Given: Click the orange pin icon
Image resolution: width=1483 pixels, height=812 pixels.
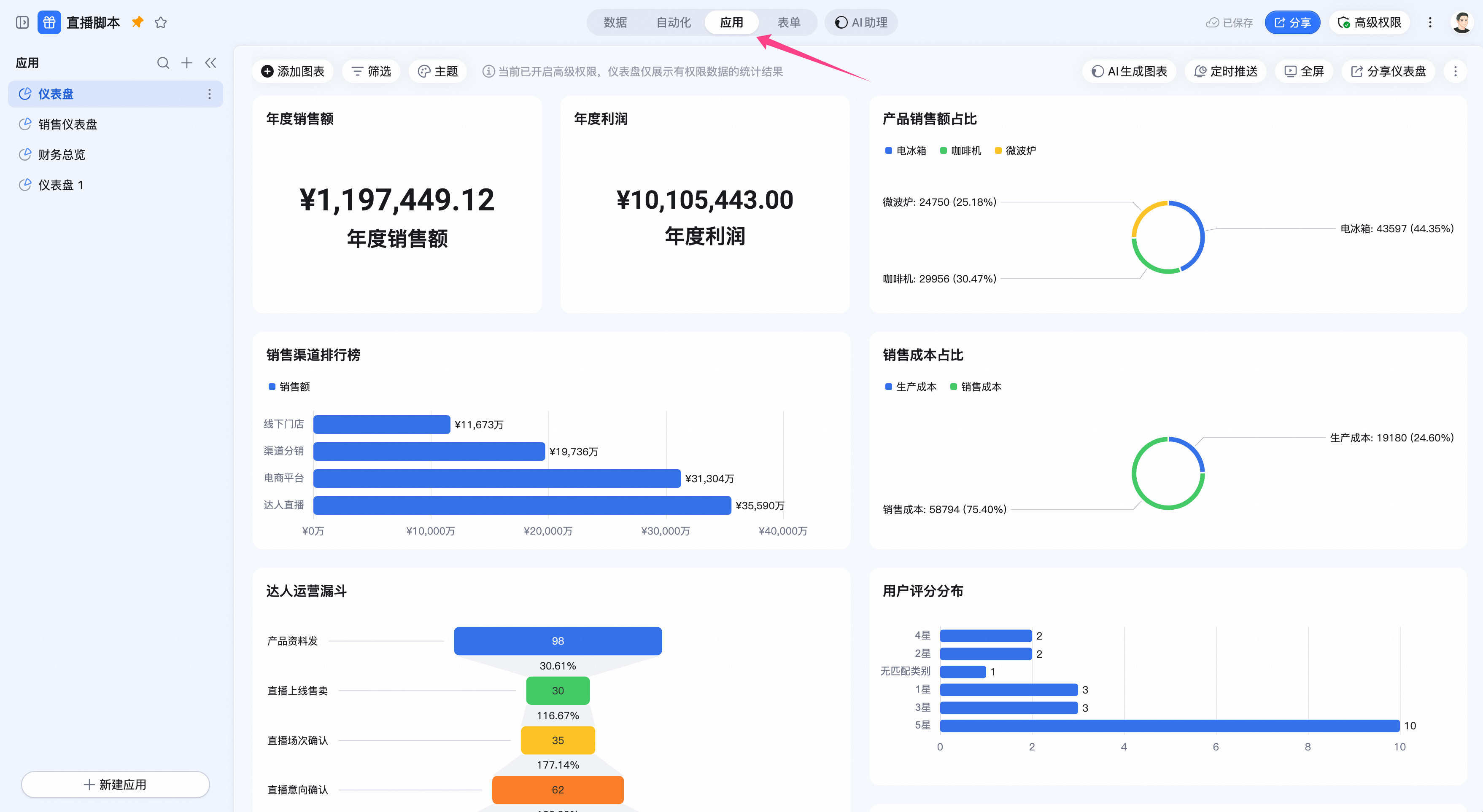Looking at the screenshot, I should click(x=137, y=22).
